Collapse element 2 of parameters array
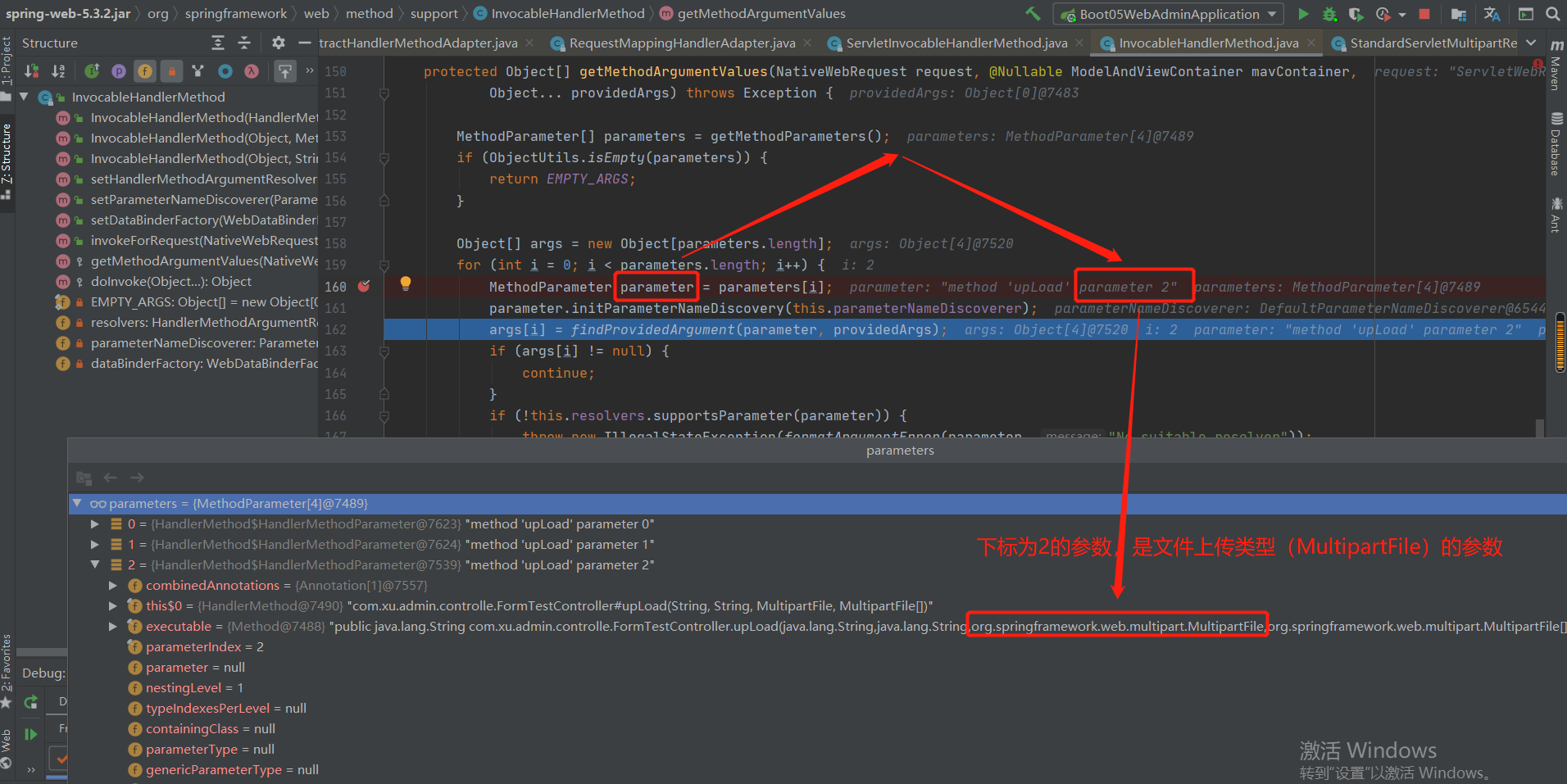Viewport: 1567px width, 784px height. pos(95,564)
